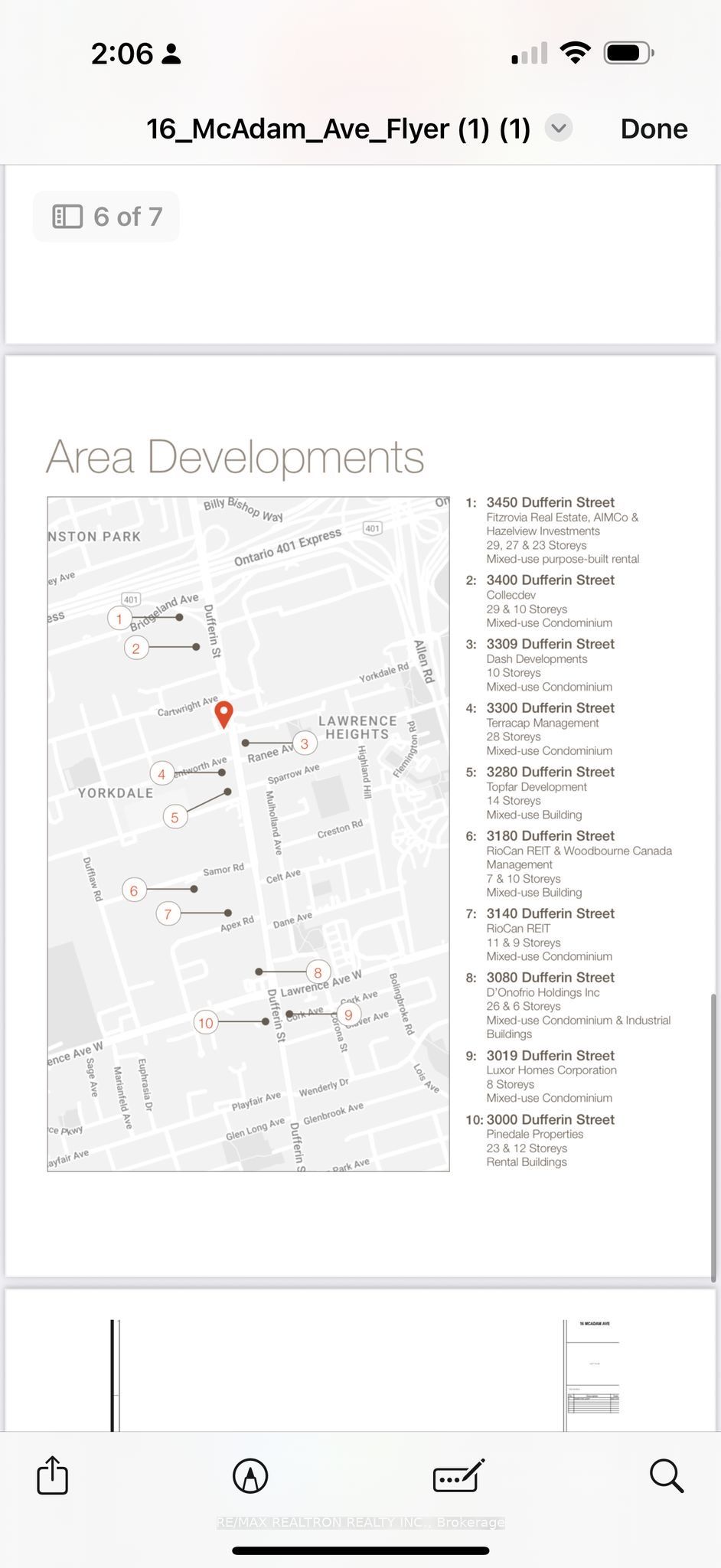Tap the battery status icon
Screen dimensions: 721x1568
pos(628,53)
